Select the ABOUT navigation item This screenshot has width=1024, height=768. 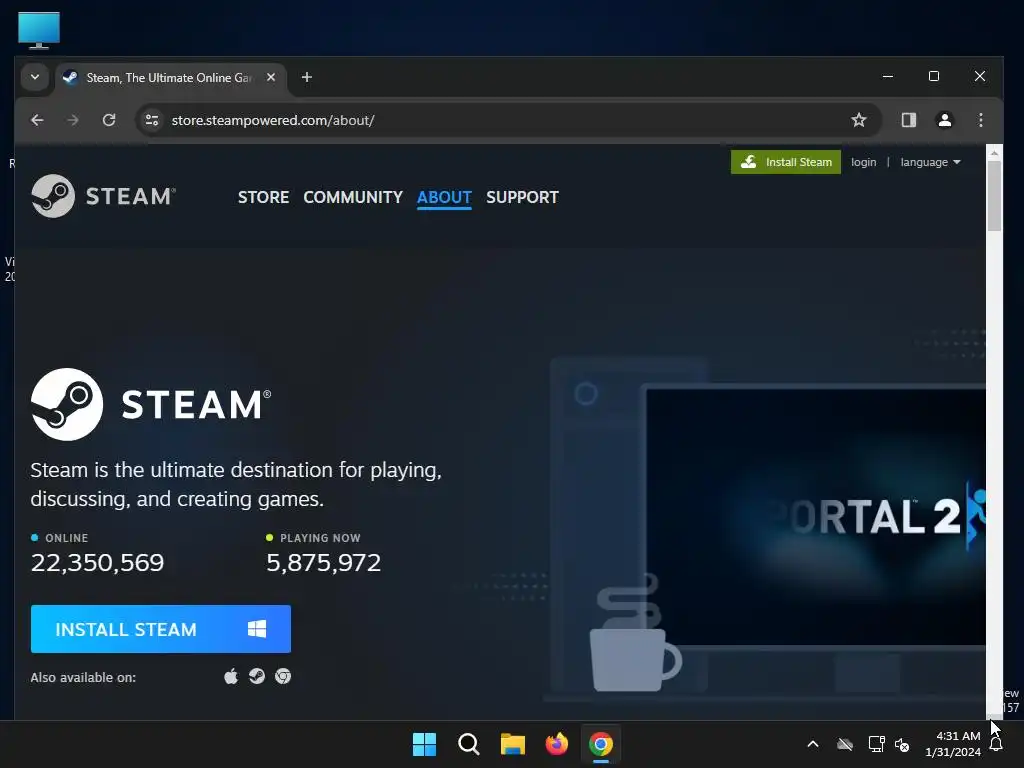[x=444, y=197]
